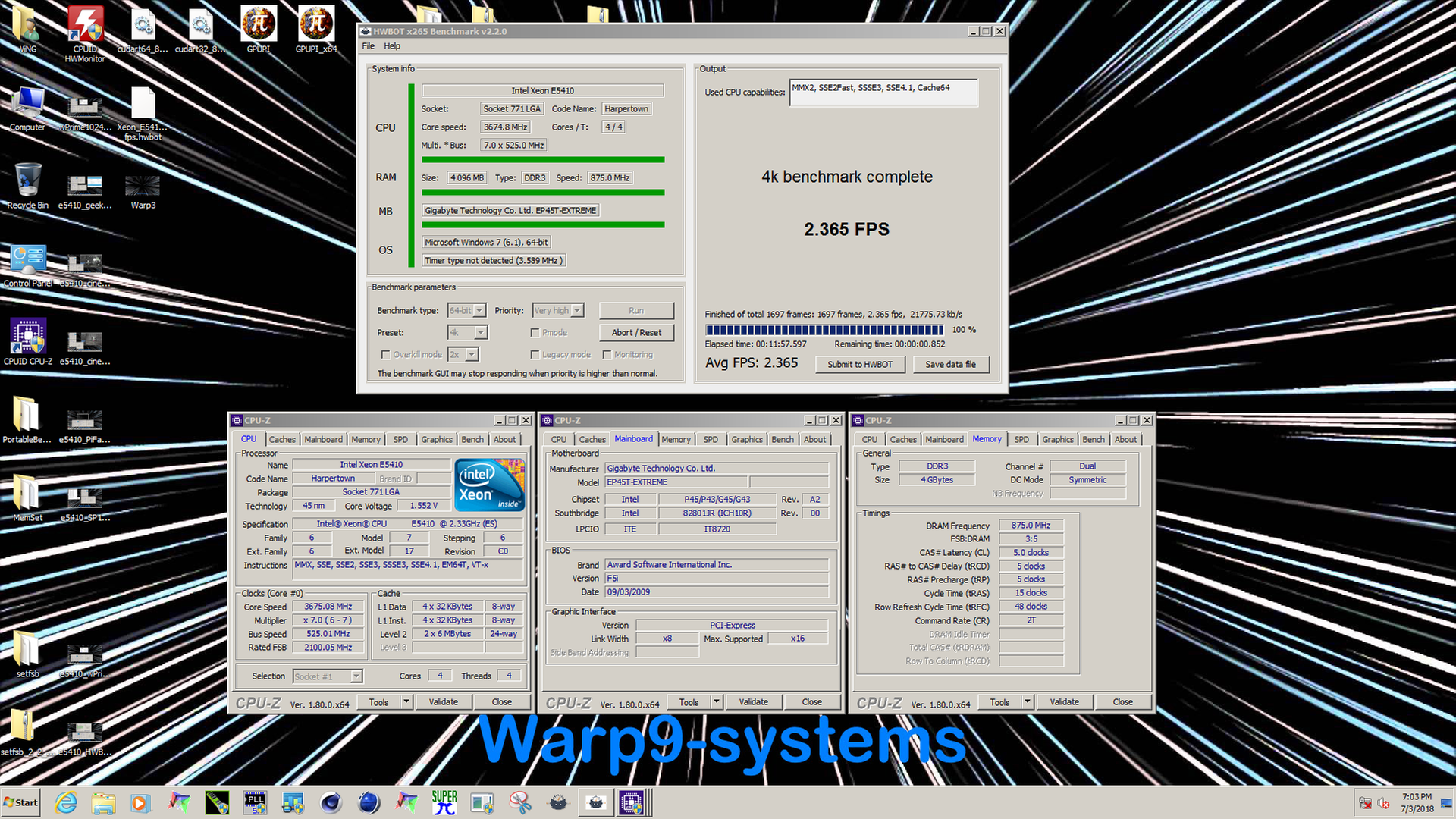Open the Socket #1 selection dropdown

[x=328, y=676]
